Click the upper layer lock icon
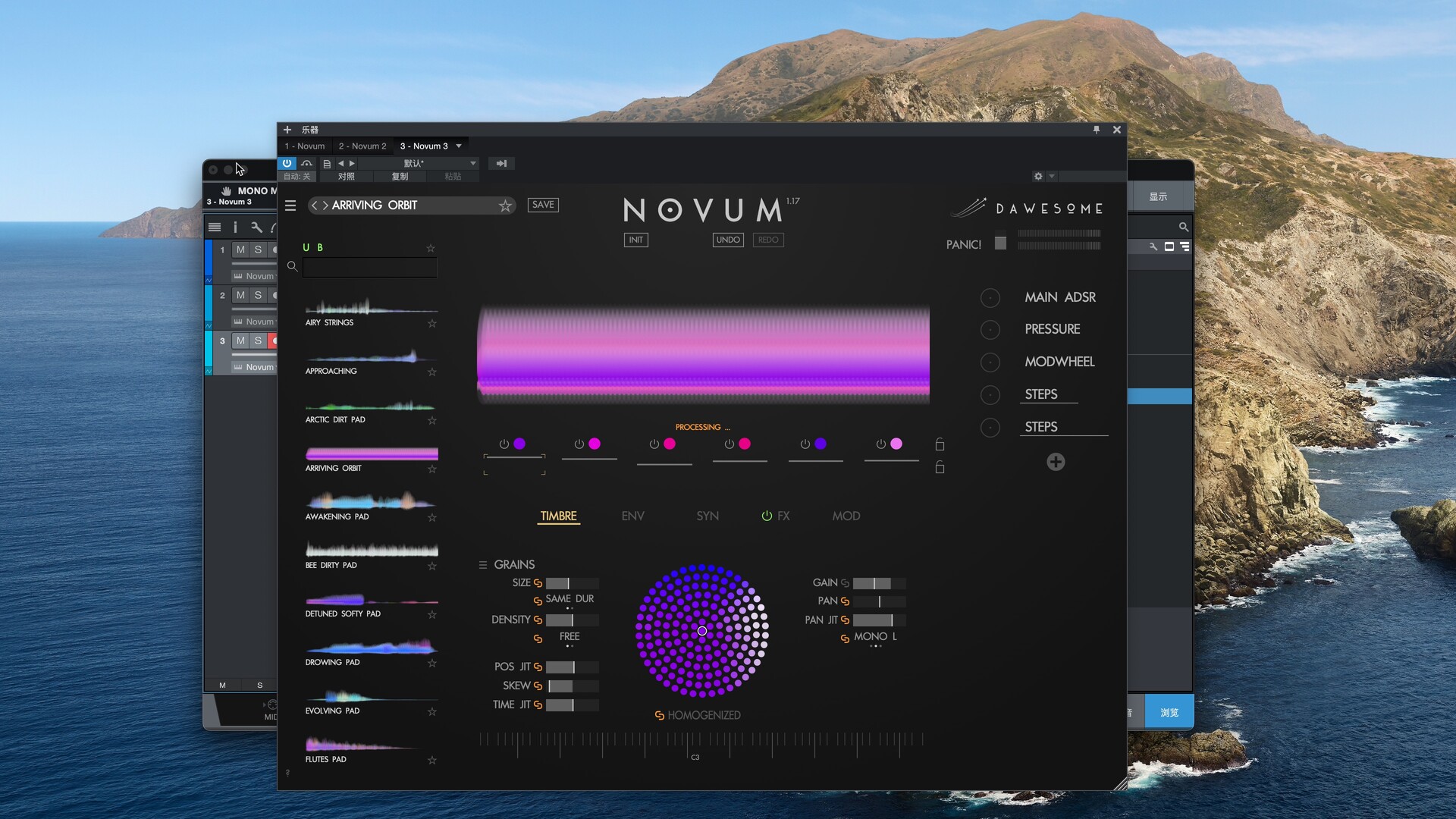Image resolution: width=1456 pixels, height=819 pixels. [x=940, y=444]
